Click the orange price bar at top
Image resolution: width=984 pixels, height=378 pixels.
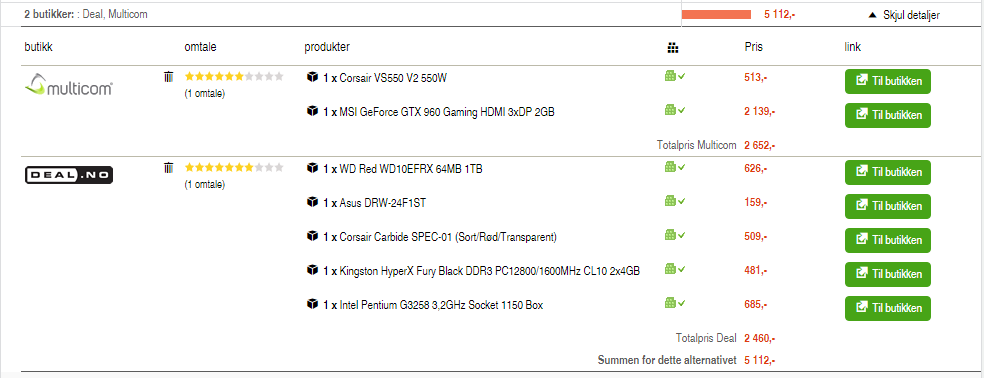click(x=716, y=14)
